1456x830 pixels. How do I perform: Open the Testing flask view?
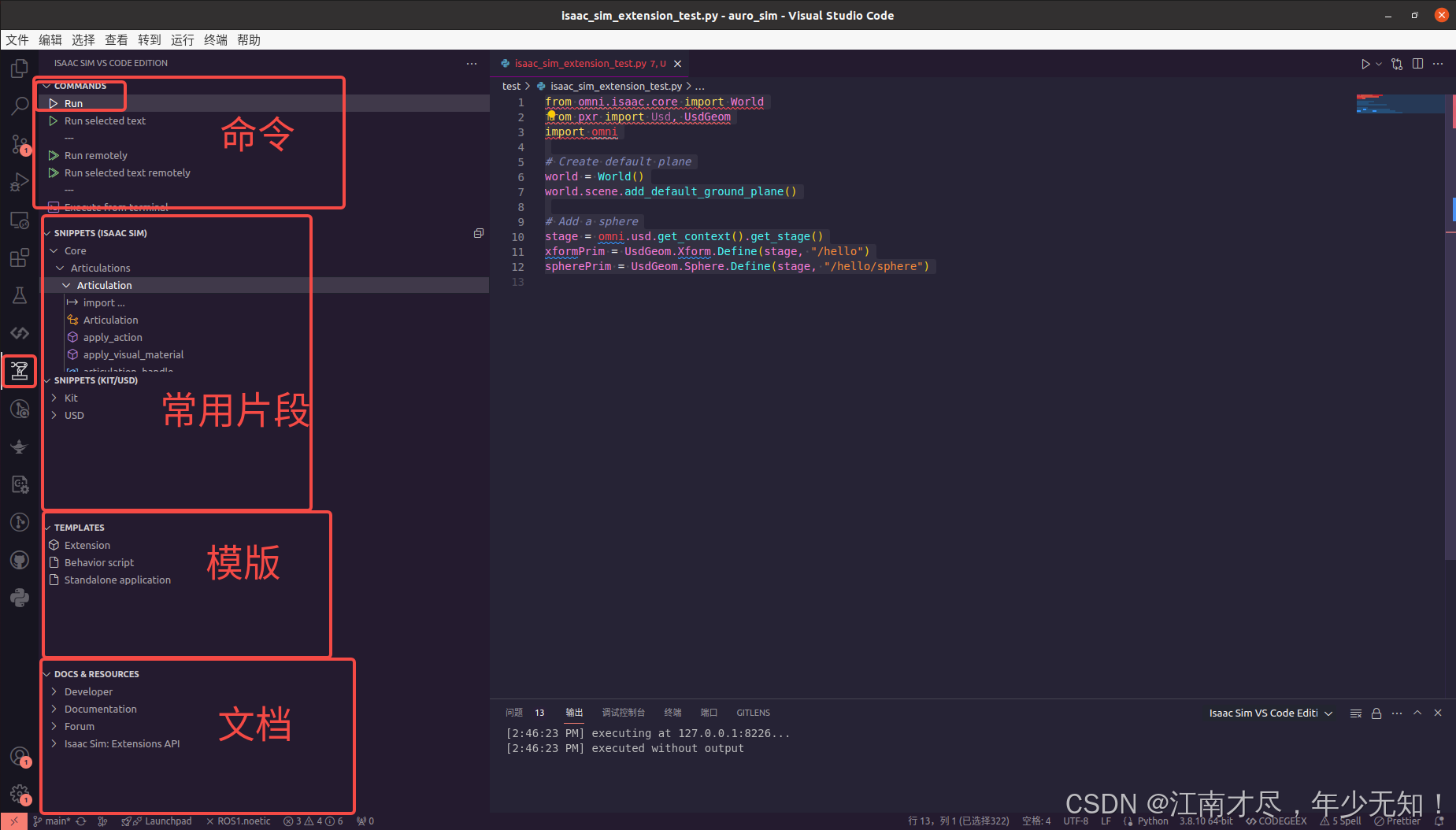(x=20, y=295)
